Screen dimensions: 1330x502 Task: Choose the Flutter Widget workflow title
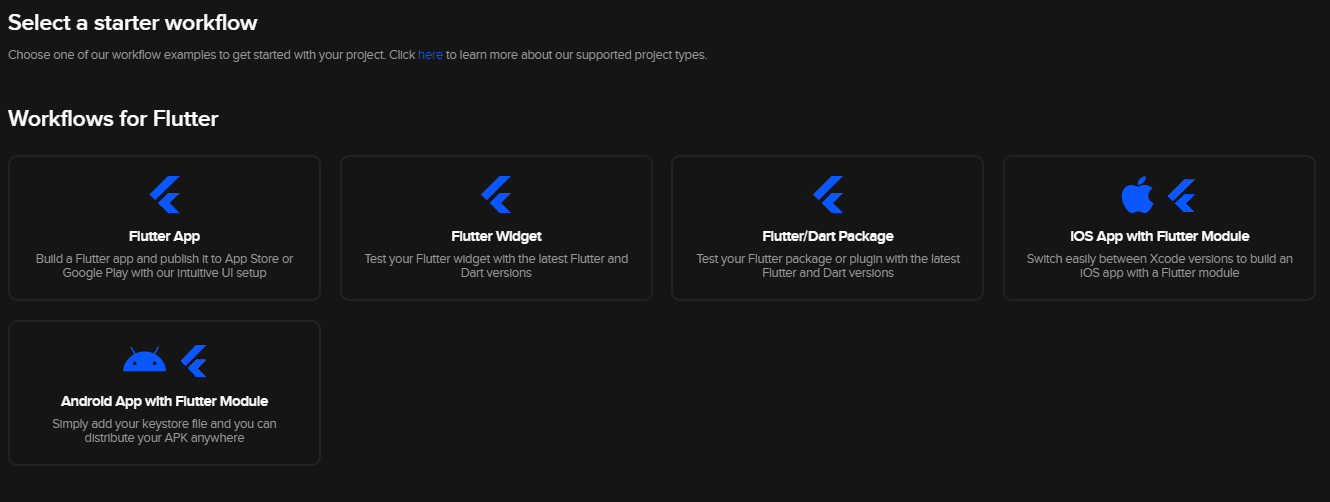[496, 237]
